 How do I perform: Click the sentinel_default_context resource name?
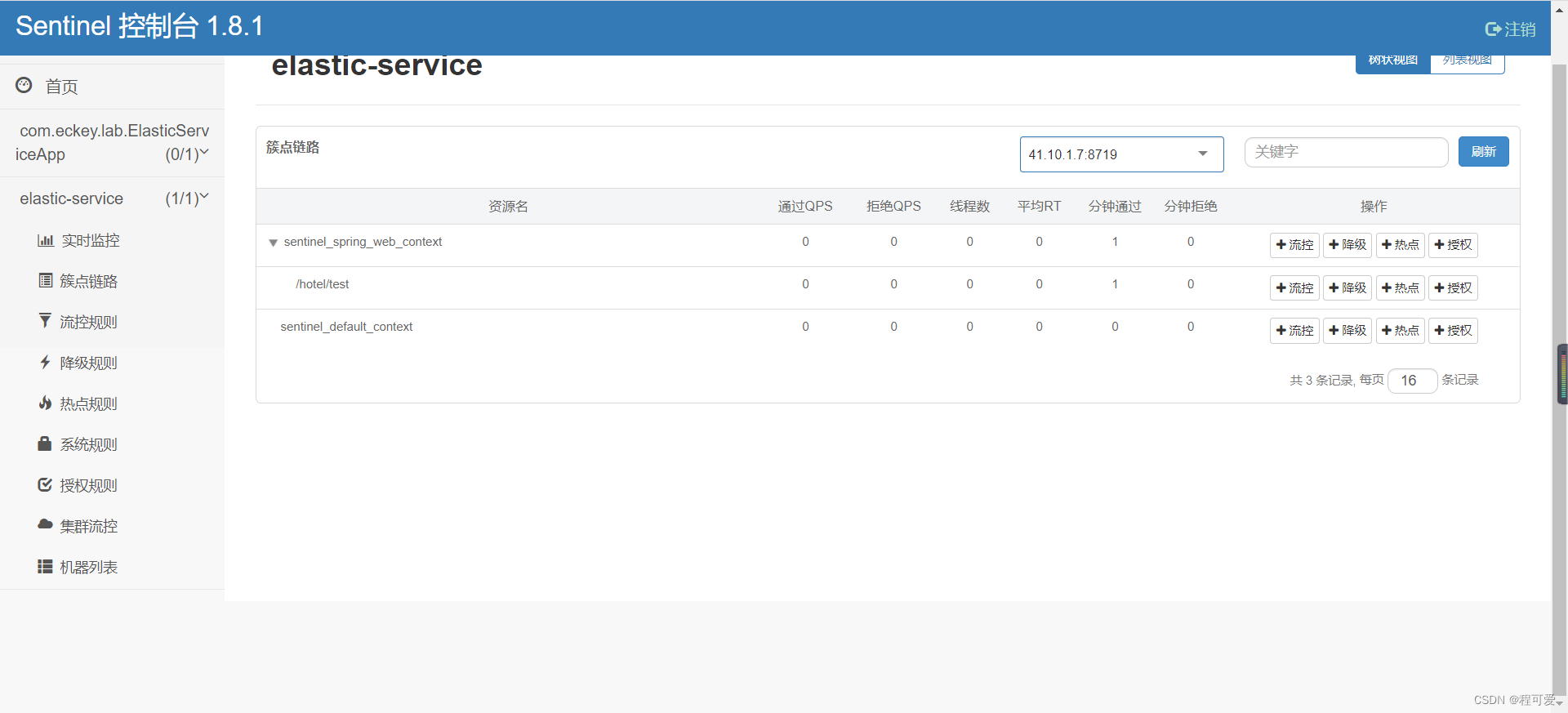346,327
